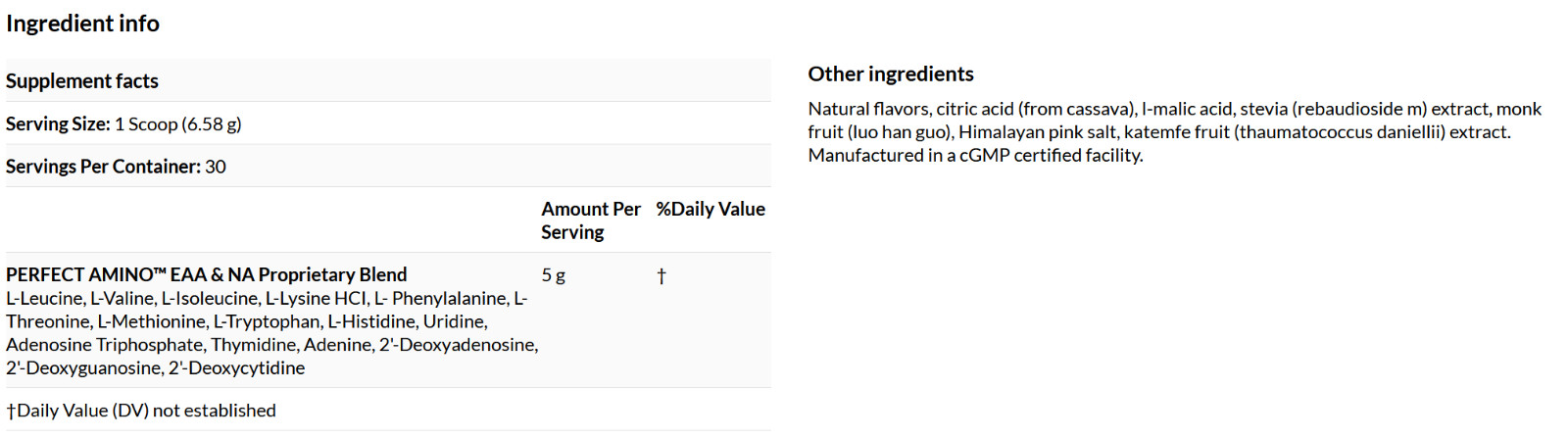This screenshot has height=439, width=1568.
Task: Click the servings count 30
Action: pyautogui.click(x=216, y=167)
